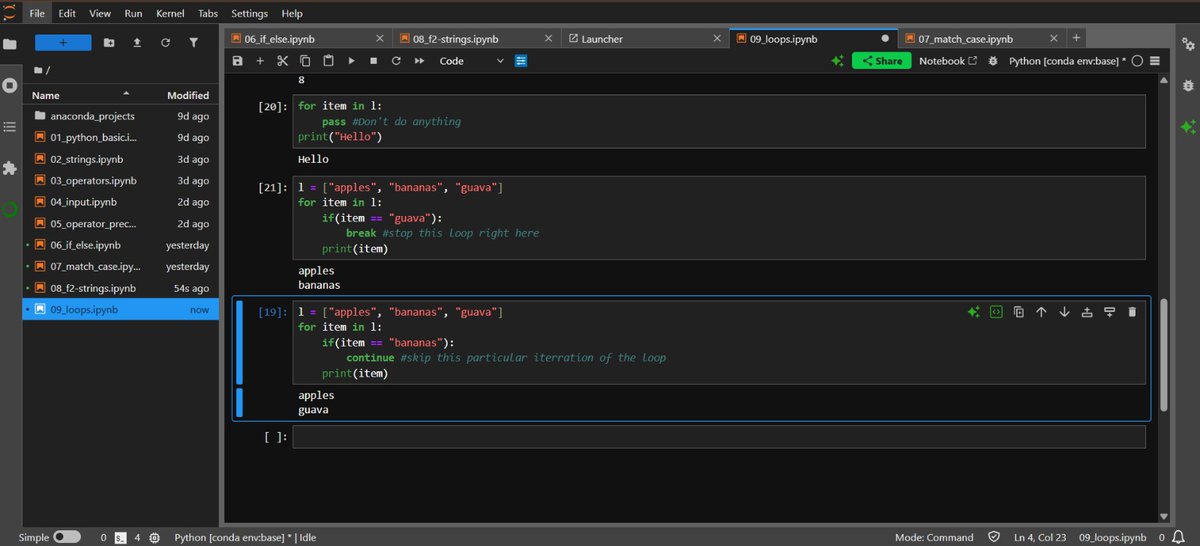Click the blue cell toolbar options icon

tap(521, 61)
